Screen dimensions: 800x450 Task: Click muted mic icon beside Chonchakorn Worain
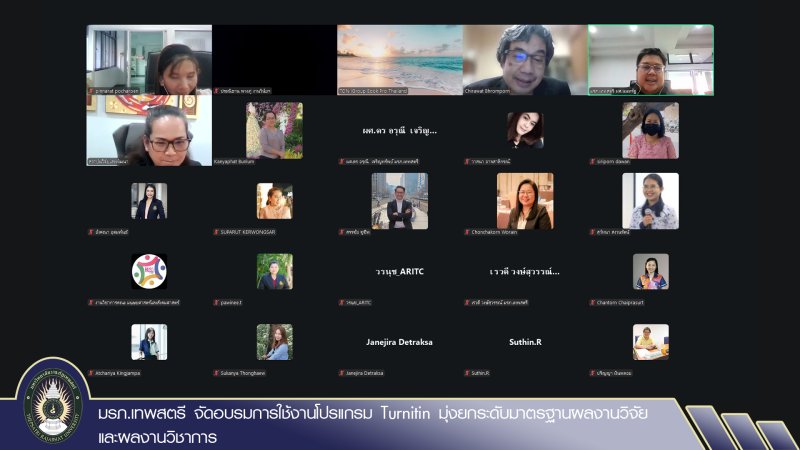tap(467, 232)
